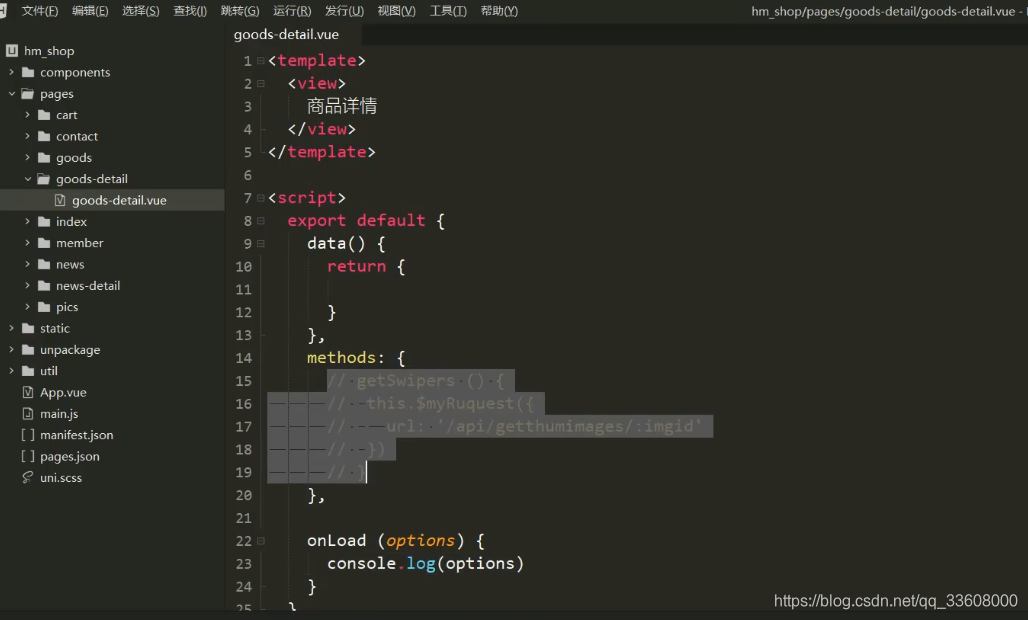Expand the components folder chevron

point(11,72)
